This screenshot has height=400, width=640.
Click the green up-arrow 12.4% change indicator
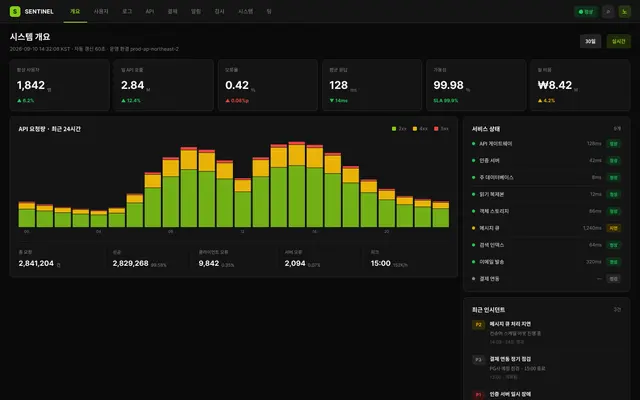(131, 100)
